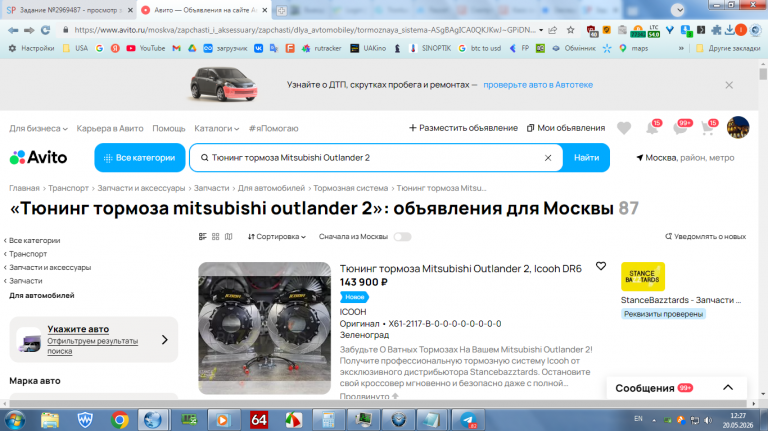Viewport: 768px width, 431px height.
Task: Open the shopping cart icon
Action: [708, 127]
